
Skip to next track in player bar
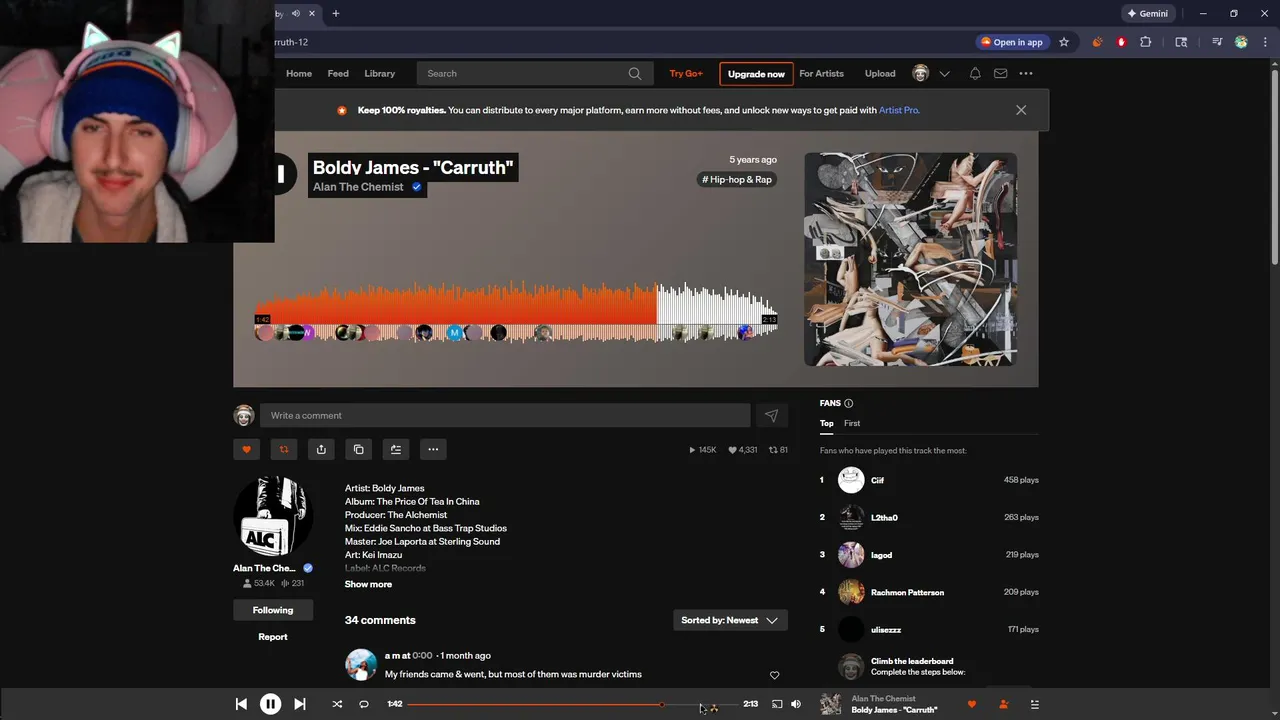tap(299, 704)
